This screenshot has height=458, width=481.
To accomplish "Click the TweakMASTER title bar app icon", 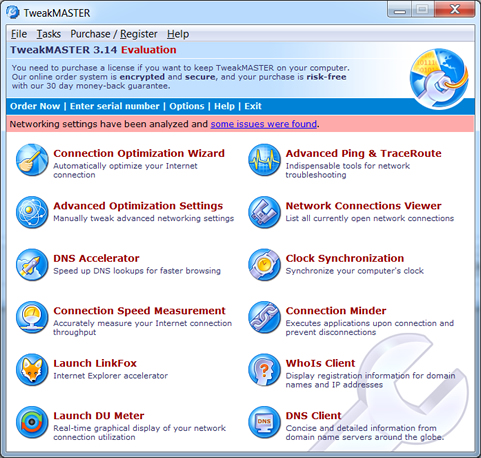I will pos(13,12).
